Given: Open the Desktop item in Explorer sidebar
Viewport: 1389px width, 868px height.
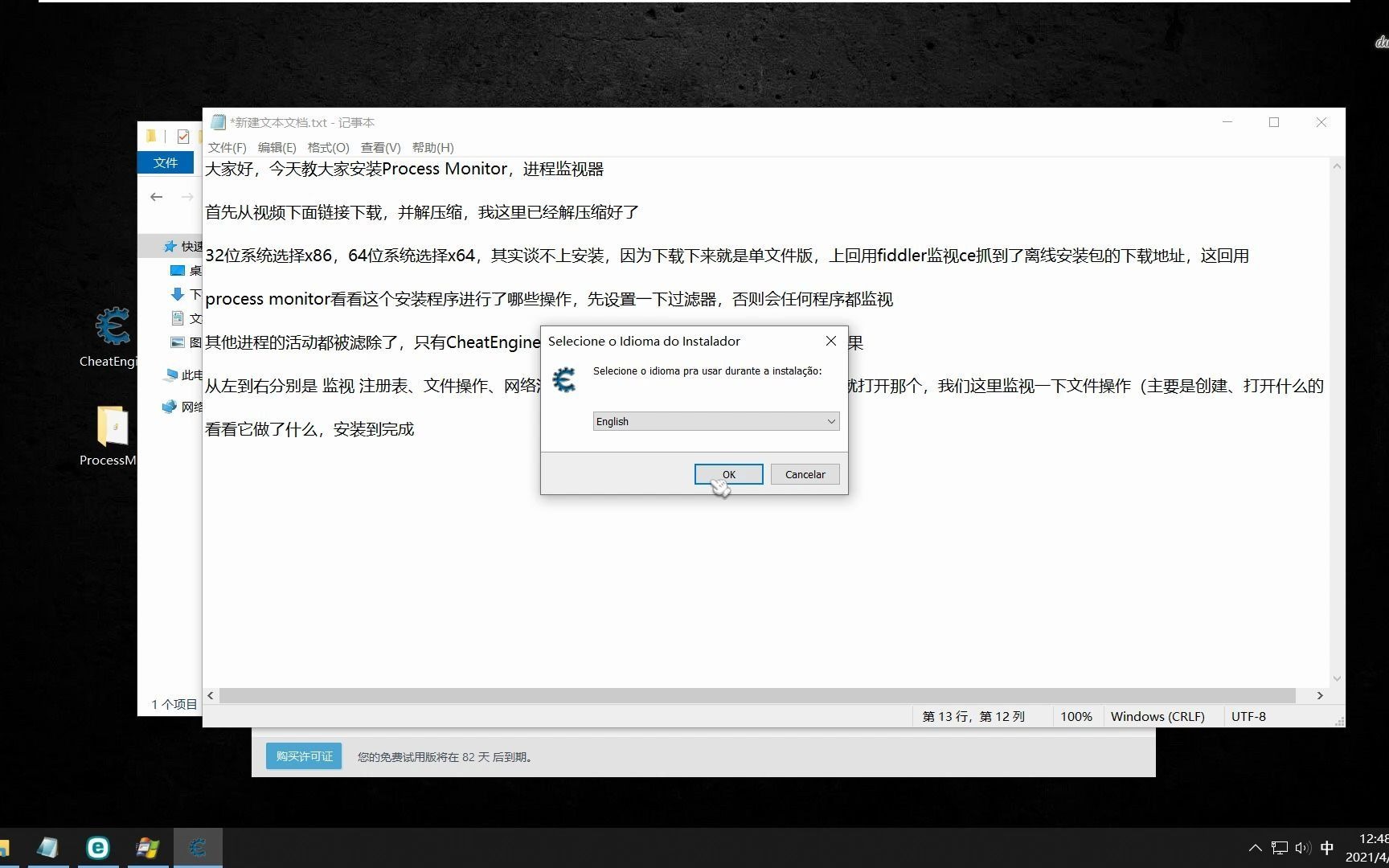Looking at the screenshot, I should (186, 270).
